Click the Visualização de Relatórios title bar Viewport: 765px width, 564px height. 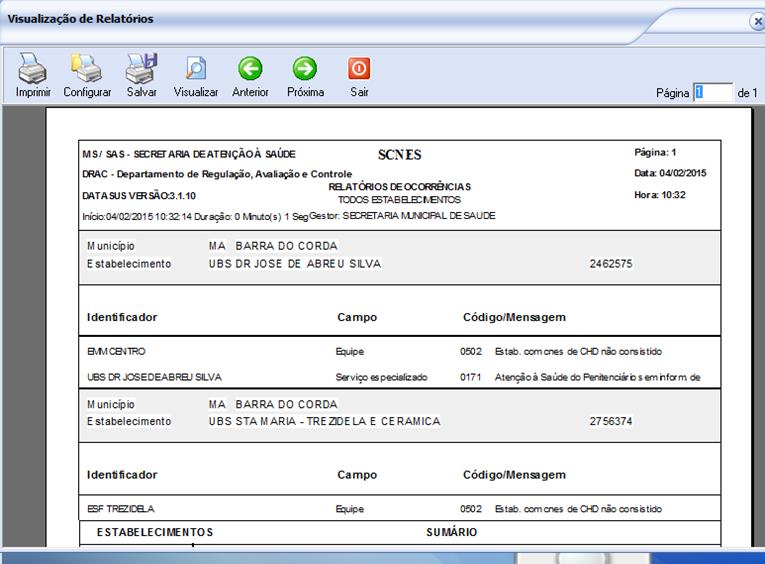(x=300, y=19)
